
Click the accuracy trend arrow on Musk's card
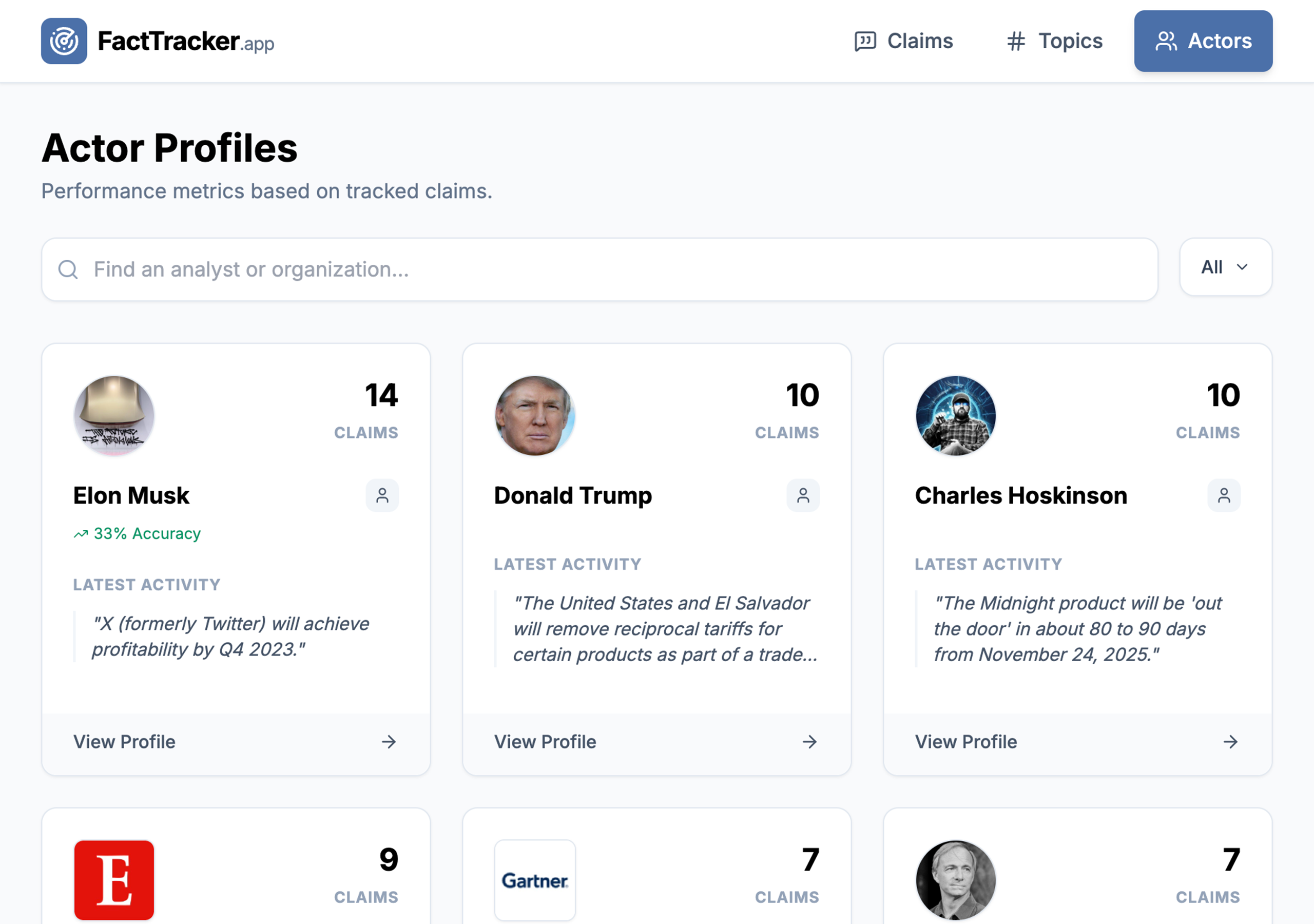point(82,532)
